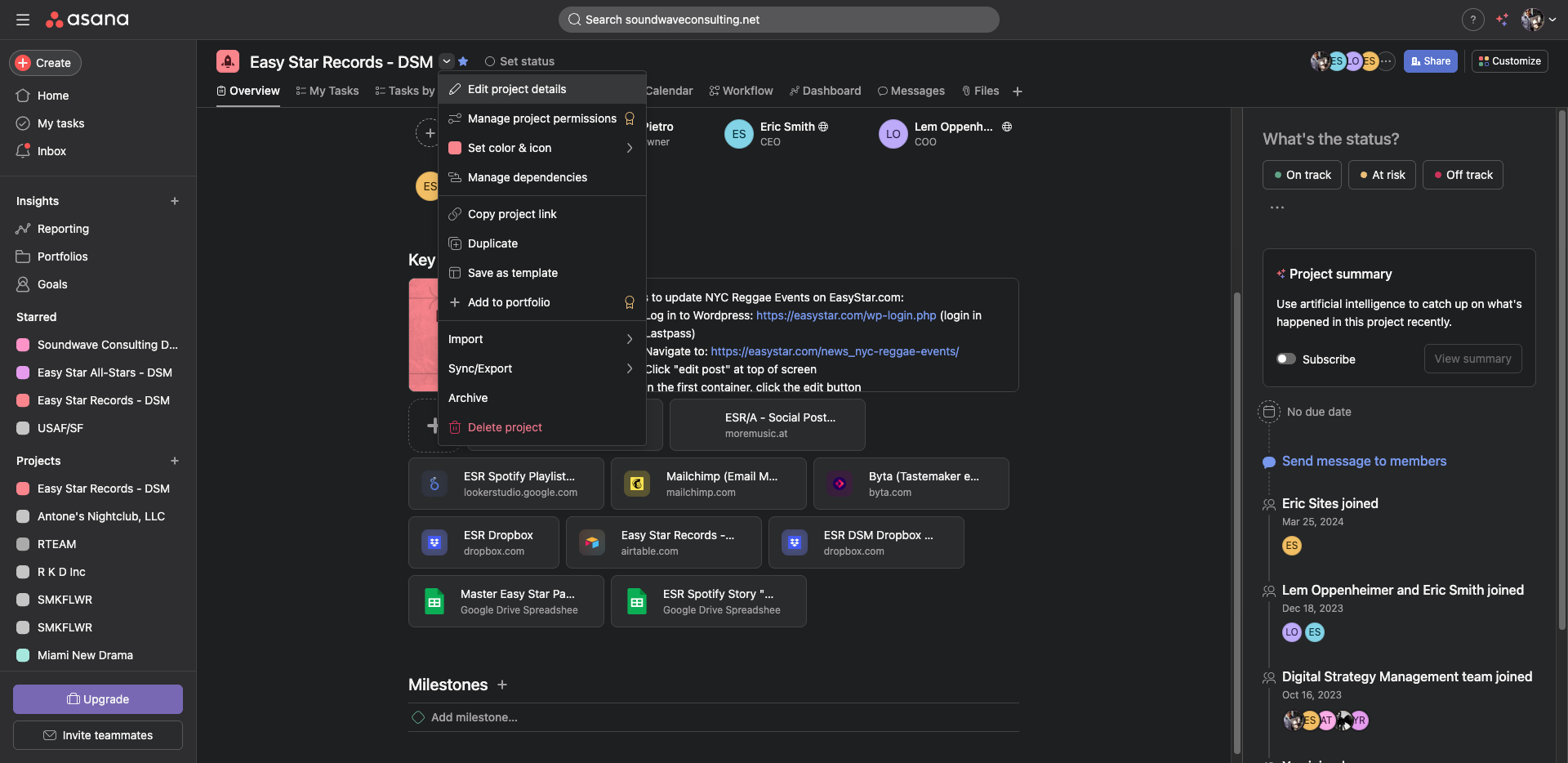Click the pink color swatch in menu
This screenshot has width=1568, height=763.
click(x=455, y=148)
